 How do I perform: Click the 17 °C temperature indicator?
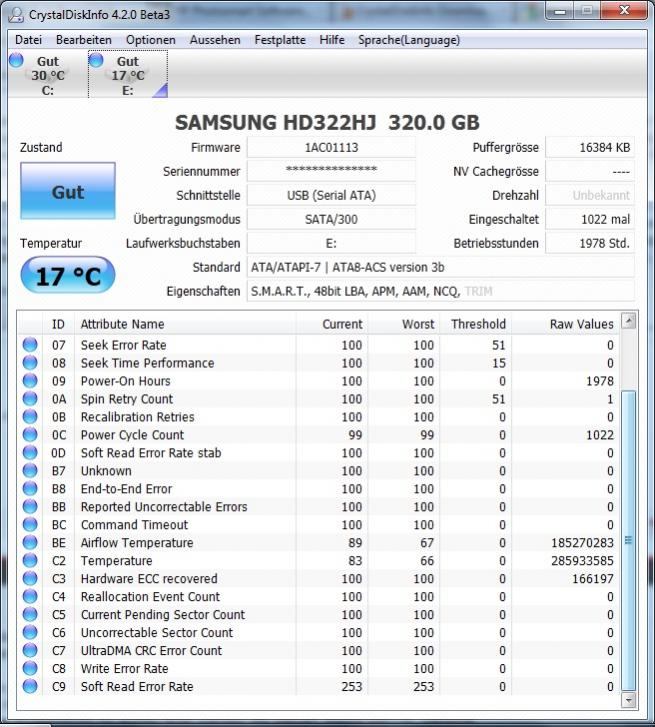pyautogui.click(x=68, y=275)
